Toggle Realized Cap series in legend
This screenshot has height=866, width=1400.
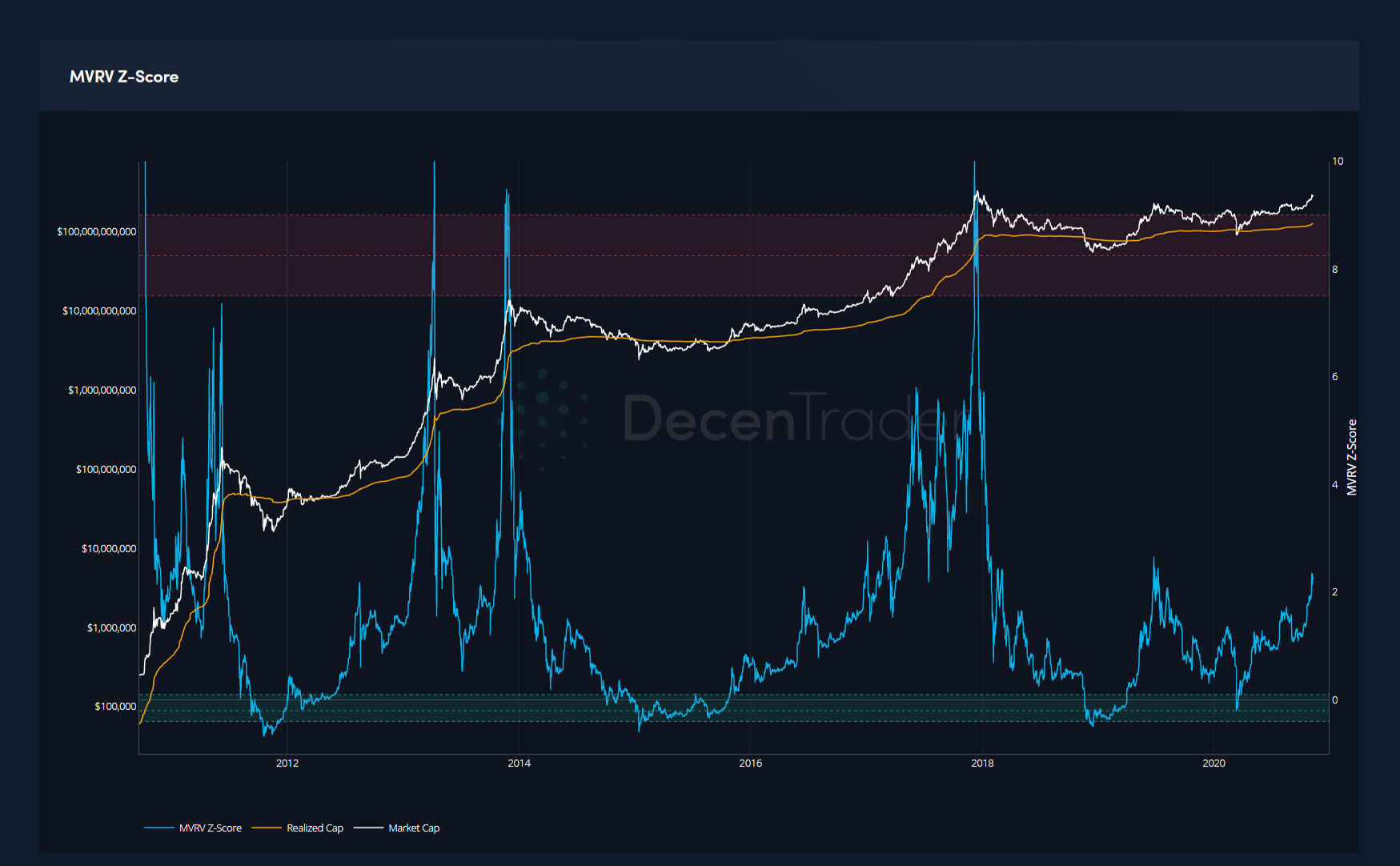[315, 828]
